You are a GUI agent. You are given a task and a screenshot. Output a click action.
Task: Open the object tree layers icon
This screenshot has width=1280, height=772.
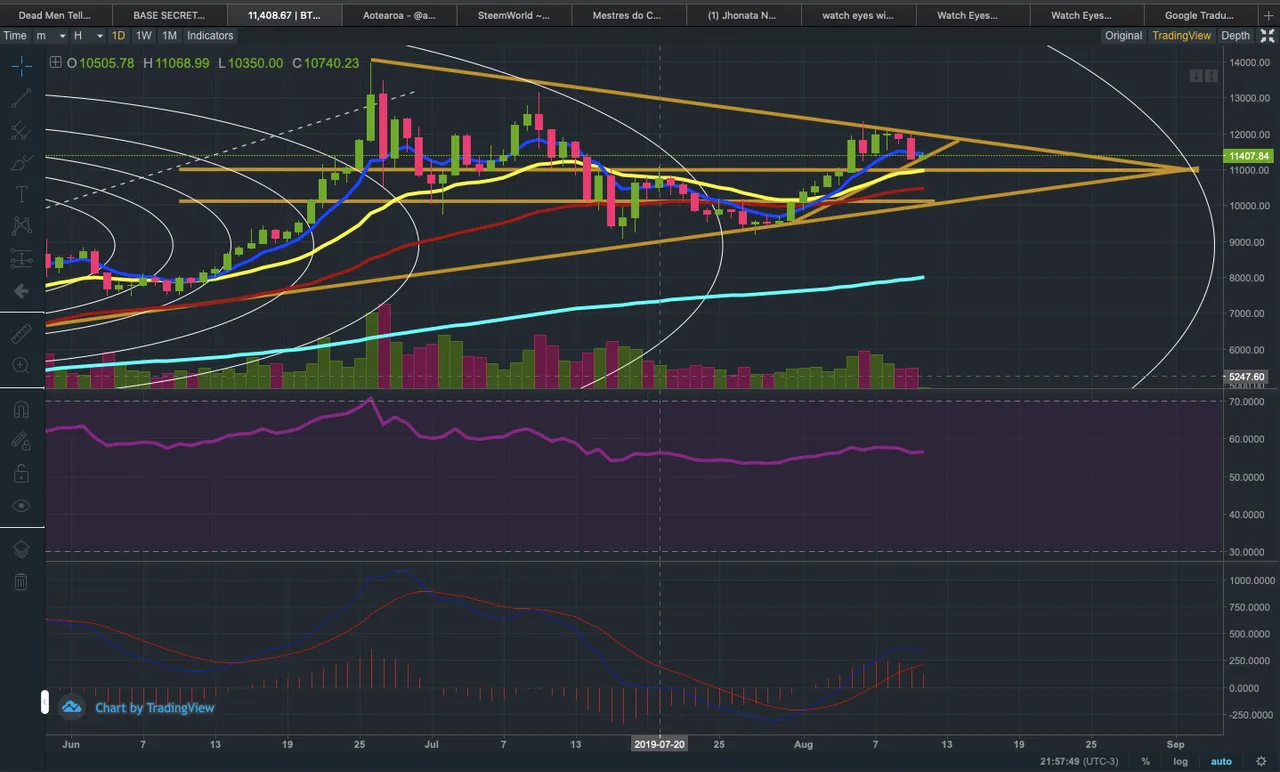point(21,549)
